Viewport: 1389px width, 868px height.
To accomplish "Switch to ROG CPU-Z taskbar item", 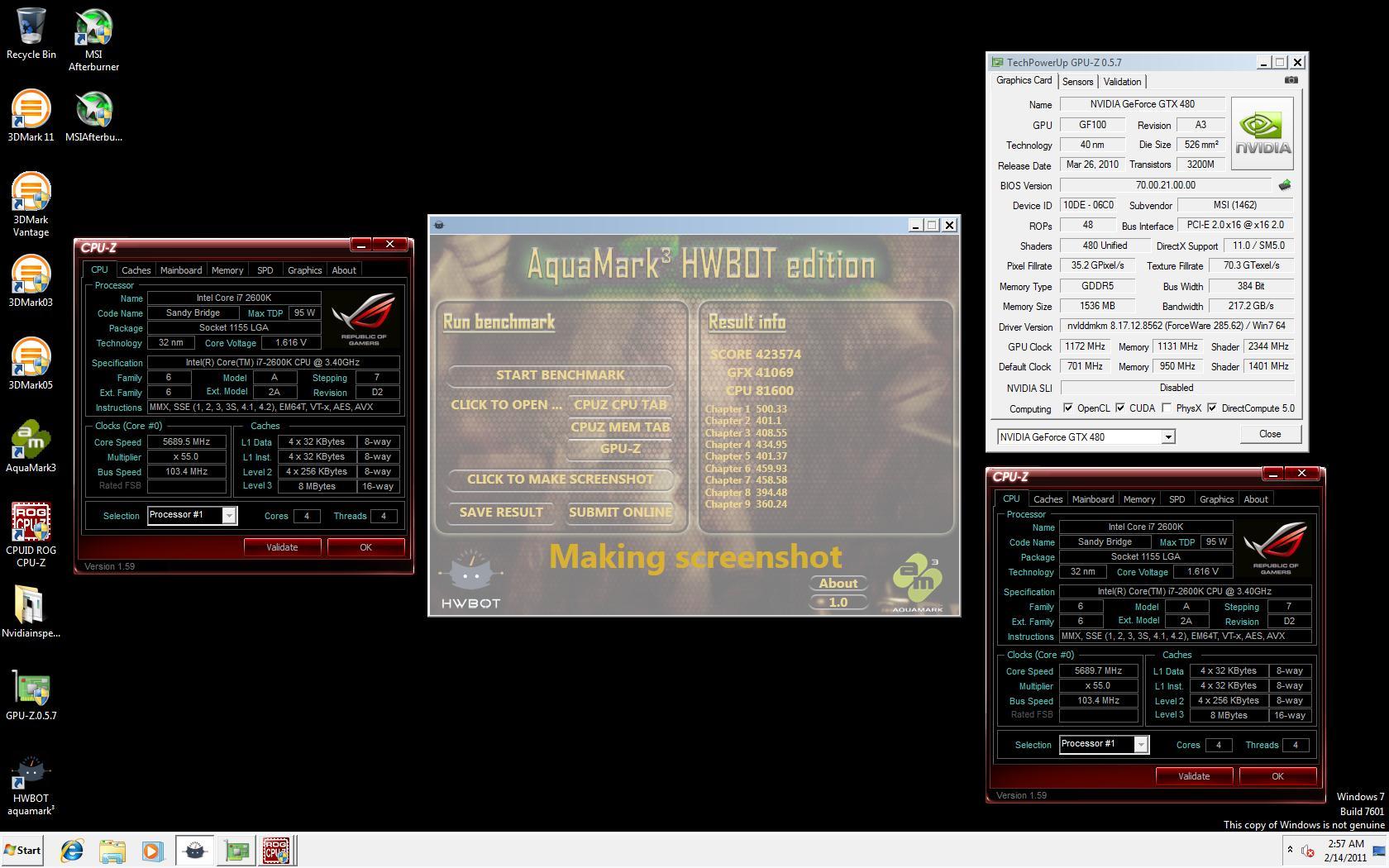I will click(277, 850).
